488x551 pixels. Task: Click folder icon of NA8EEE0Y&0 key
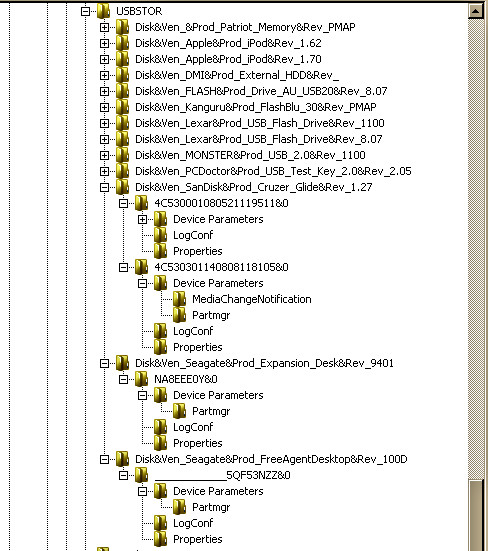pos(141,379)
